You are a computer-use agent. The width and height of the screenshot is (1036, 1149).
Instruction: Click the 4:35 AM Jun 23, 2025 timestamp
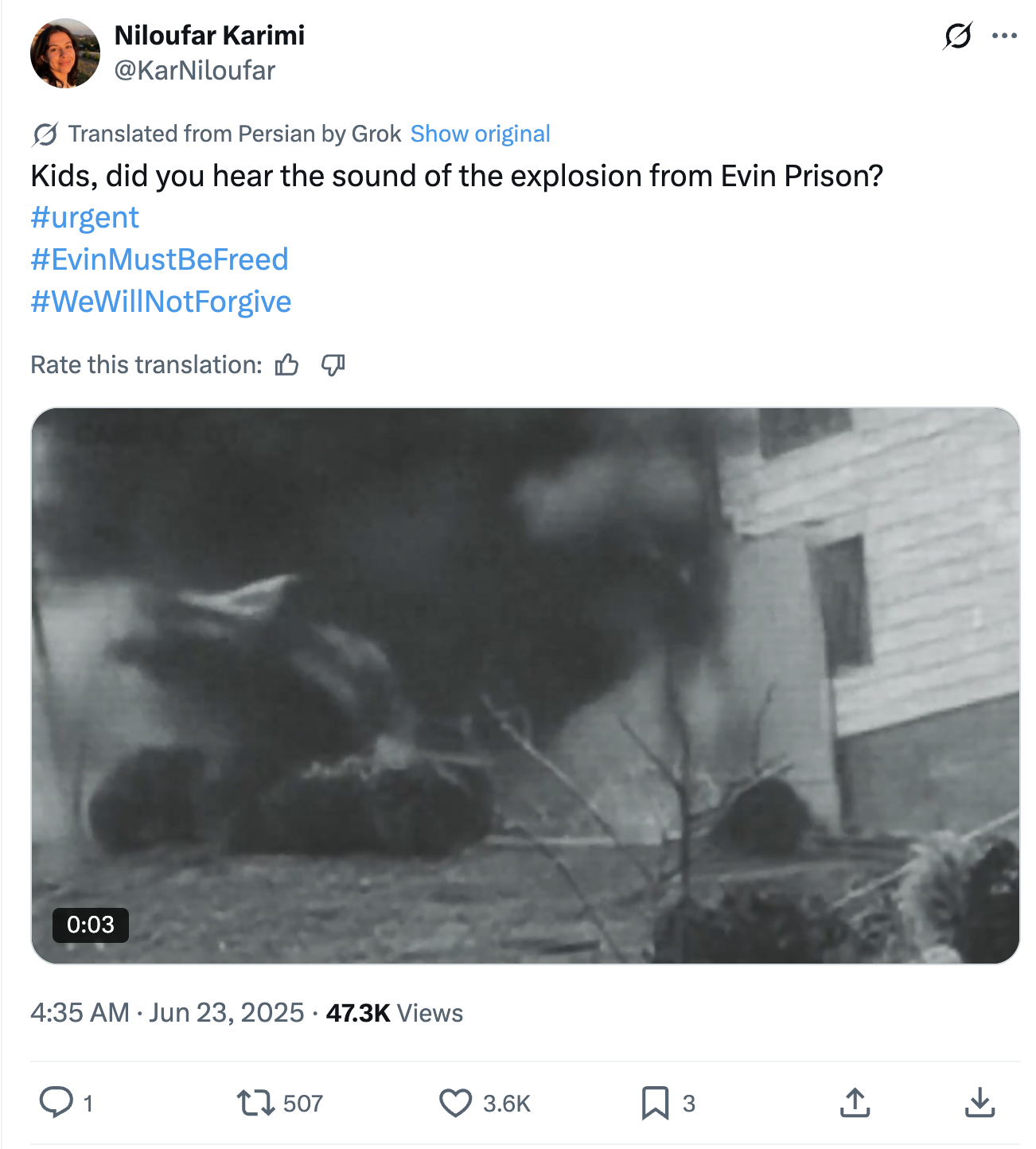167,1013
